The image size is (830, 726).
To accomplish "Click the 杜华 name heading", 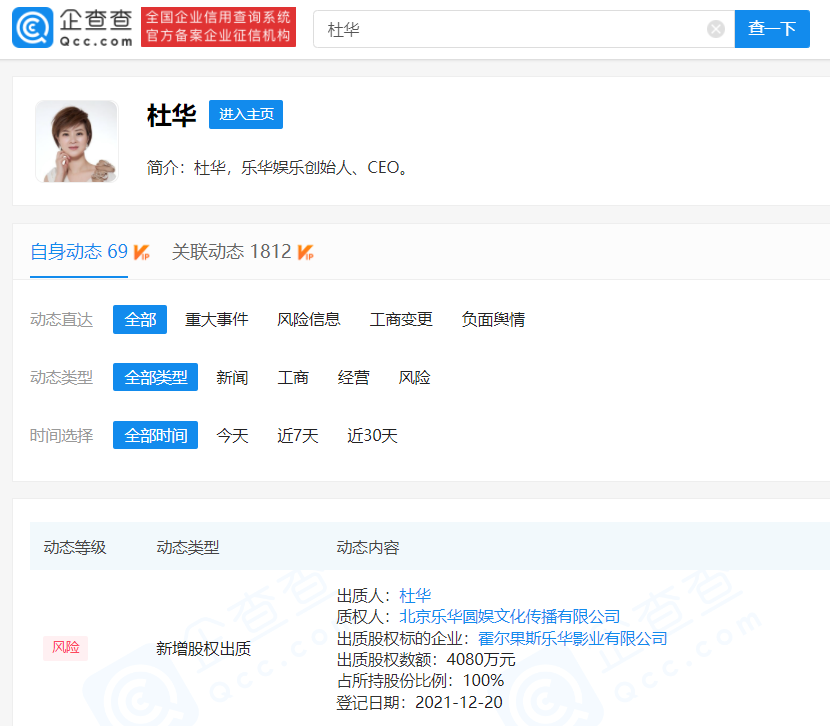I will pos(172,115).
